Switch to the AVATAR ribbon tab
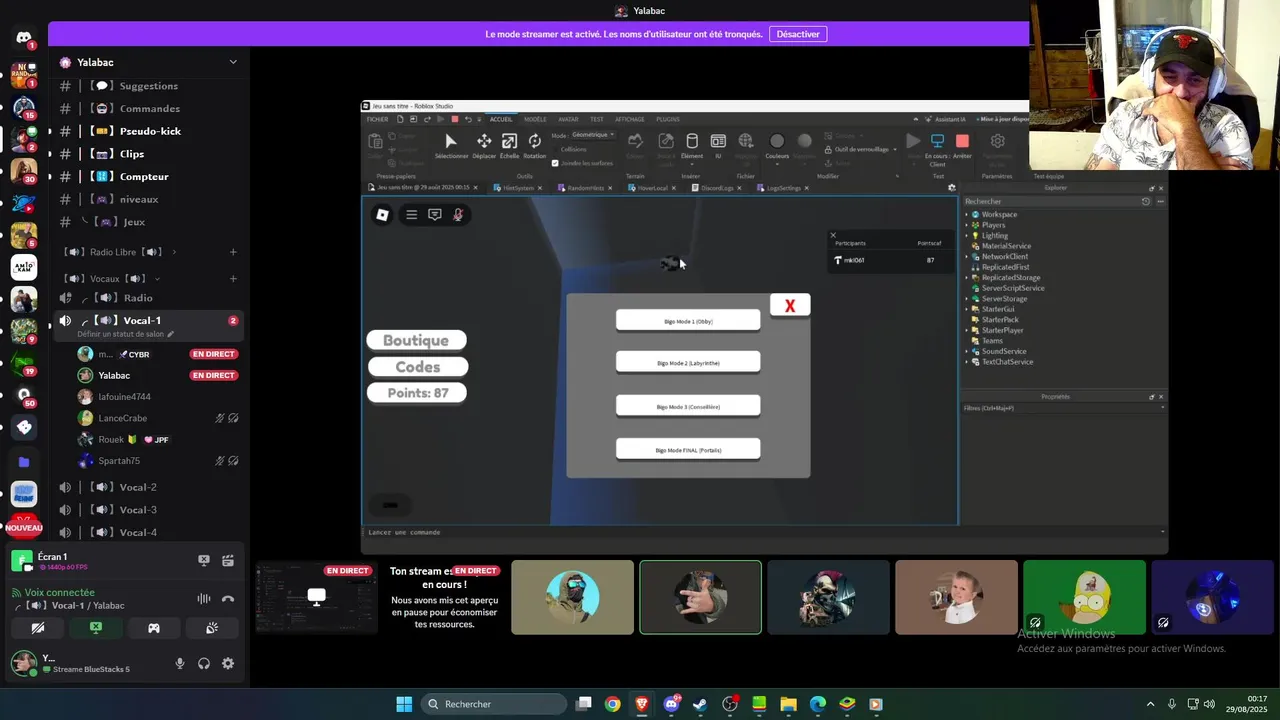The height and width of the screenshot is (720, 1280). (568, 119)
